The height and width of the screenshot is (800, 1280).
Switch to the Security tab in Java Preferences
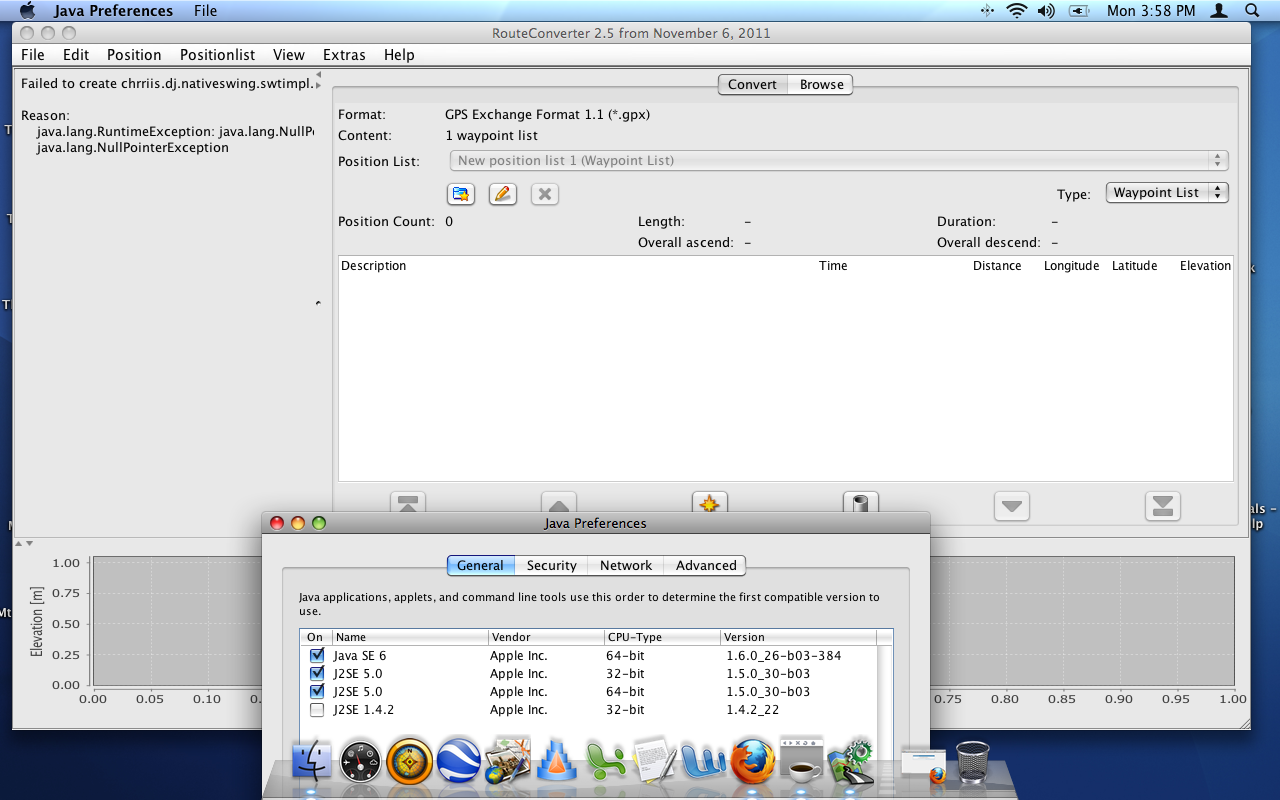tap(552, 565)
